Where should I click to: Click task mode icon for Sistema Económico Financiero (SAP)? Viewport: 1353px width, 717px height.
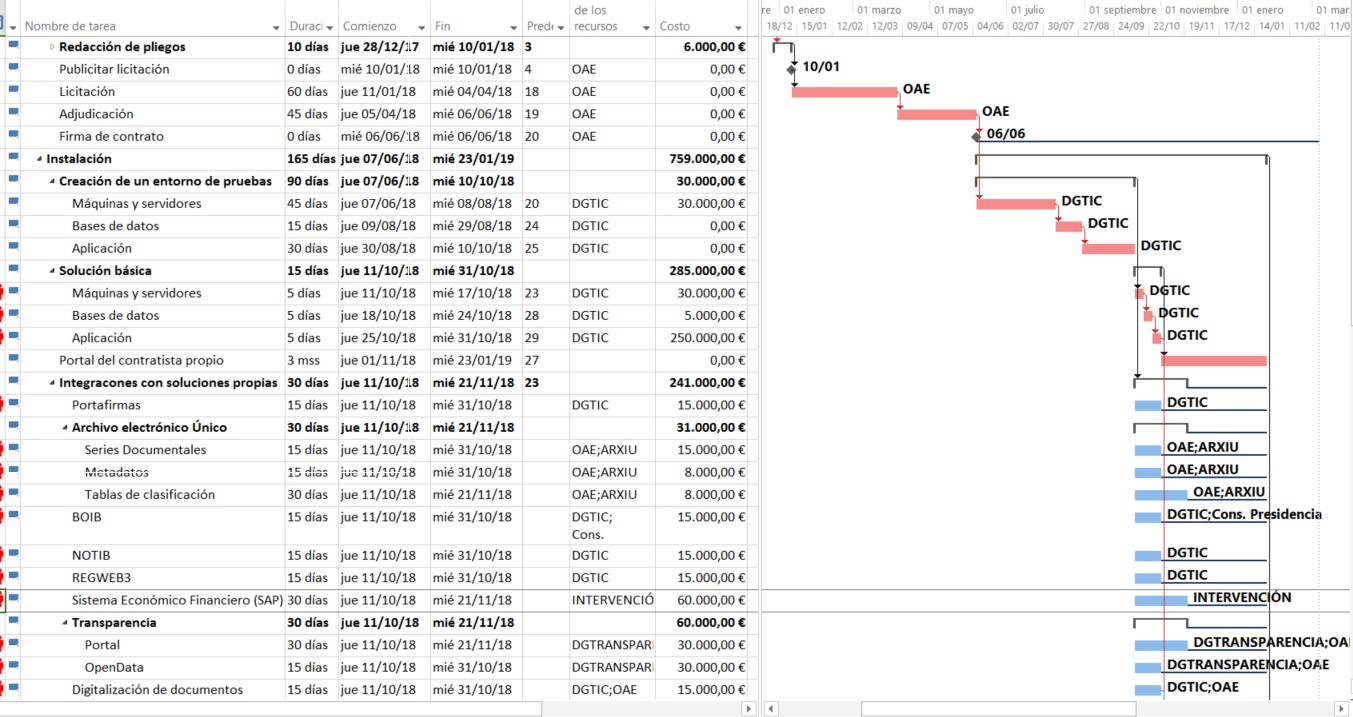13,600
